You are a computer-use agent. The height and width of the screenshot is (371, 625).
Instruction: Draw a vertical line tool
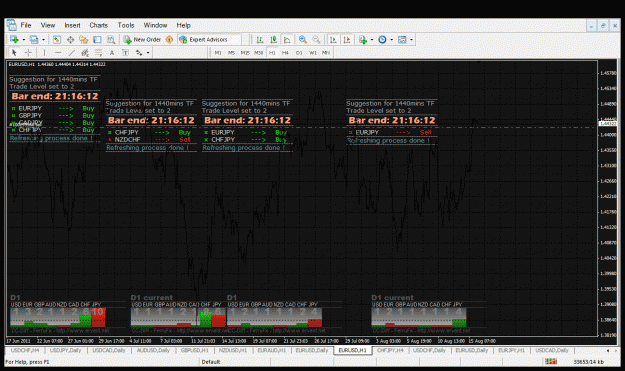coord(44,53)
